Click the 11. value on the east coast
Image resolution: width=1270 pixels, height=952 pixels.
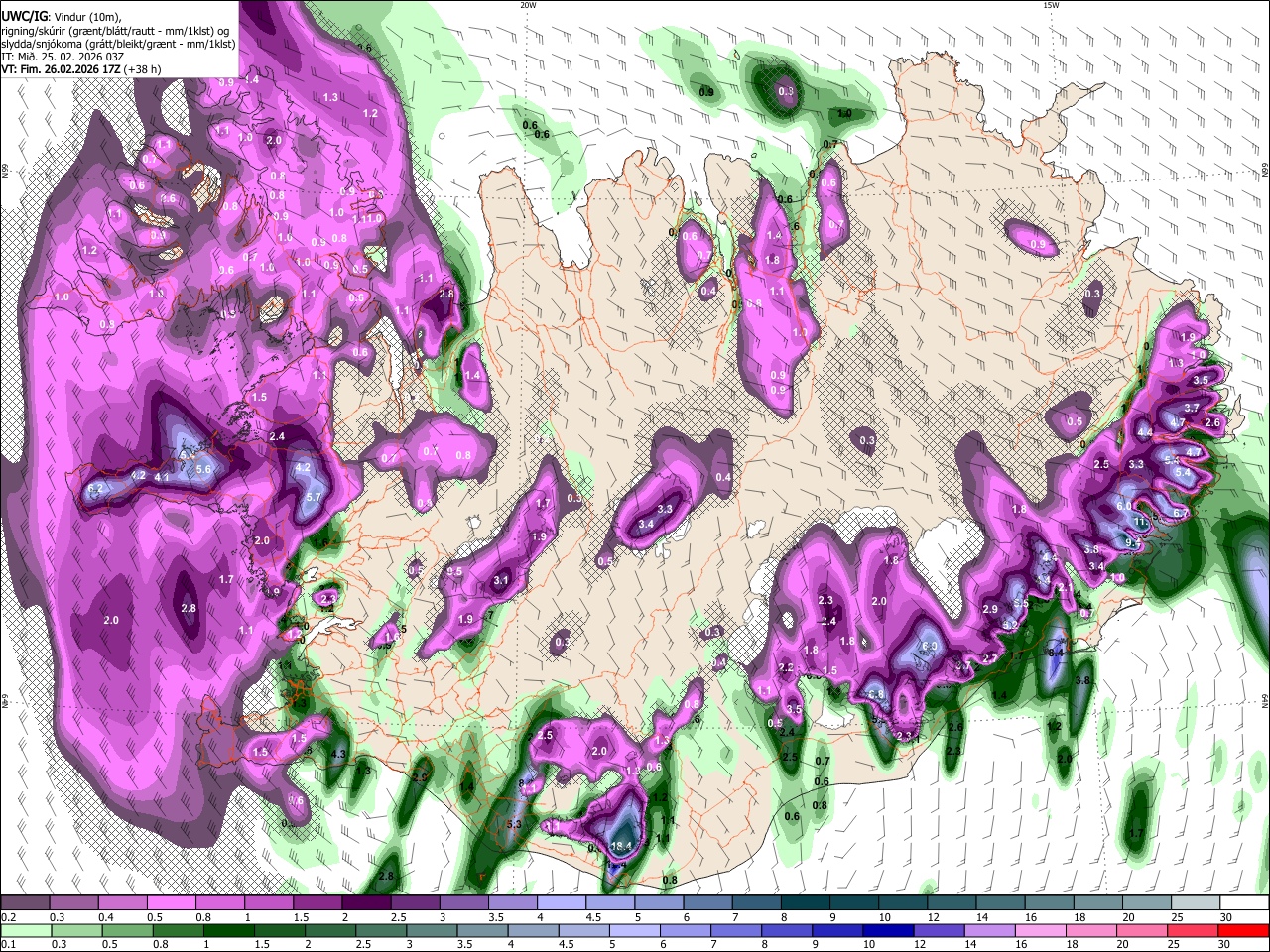(1141, 521)
